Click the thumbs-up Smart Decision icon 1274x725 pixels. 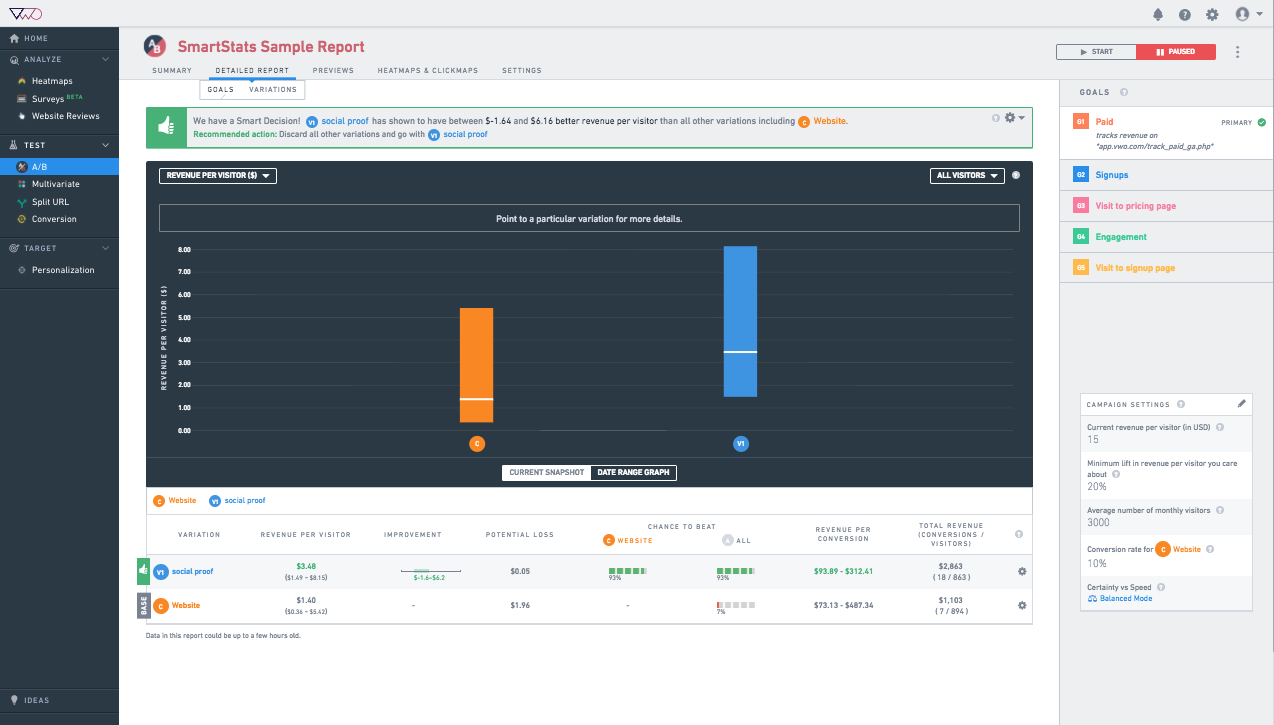tap(166, 127)
